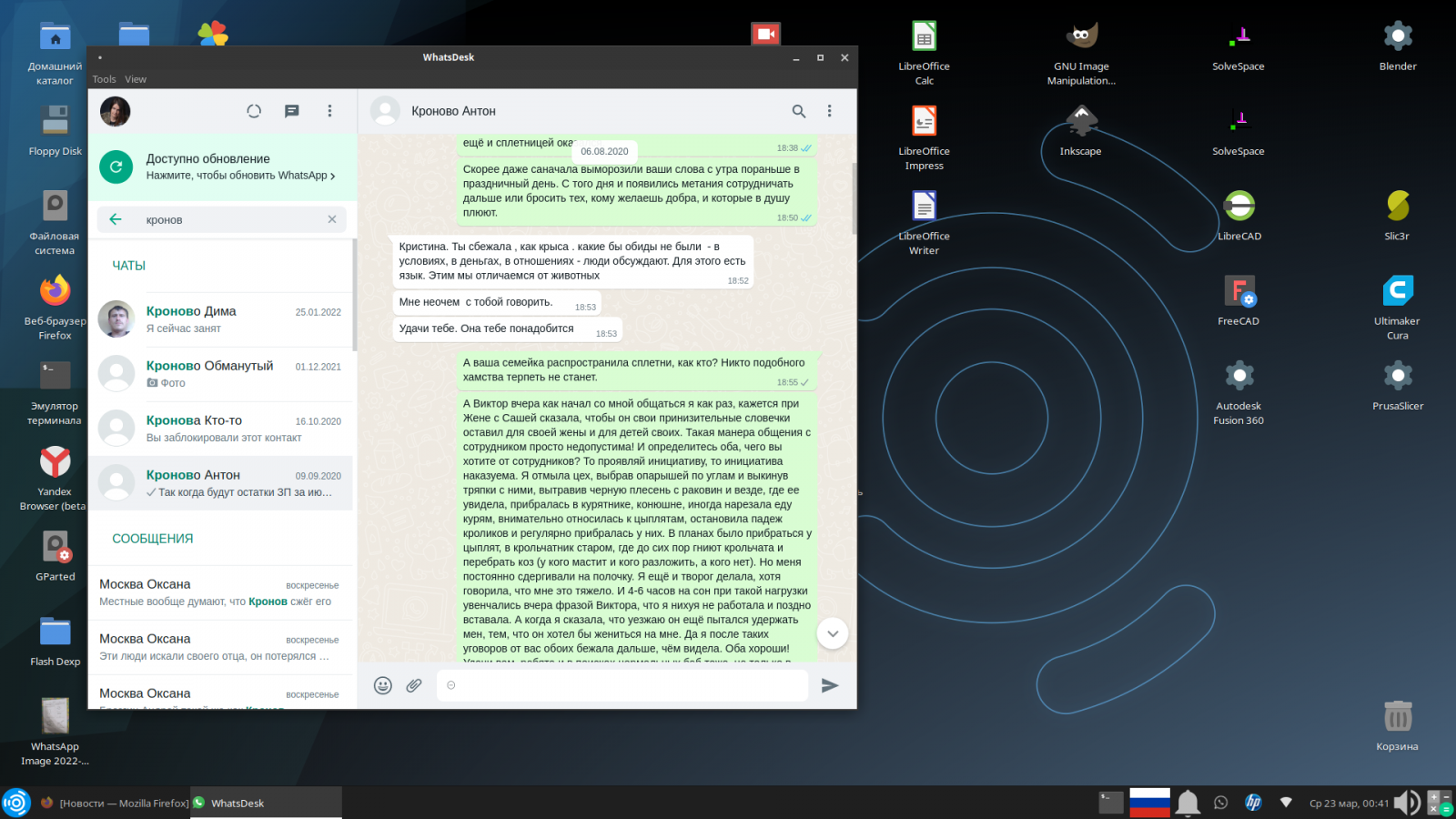Open the LibreCAD desktop shortcut
The image size is (1456, 819).
(x=1239, y=215)
